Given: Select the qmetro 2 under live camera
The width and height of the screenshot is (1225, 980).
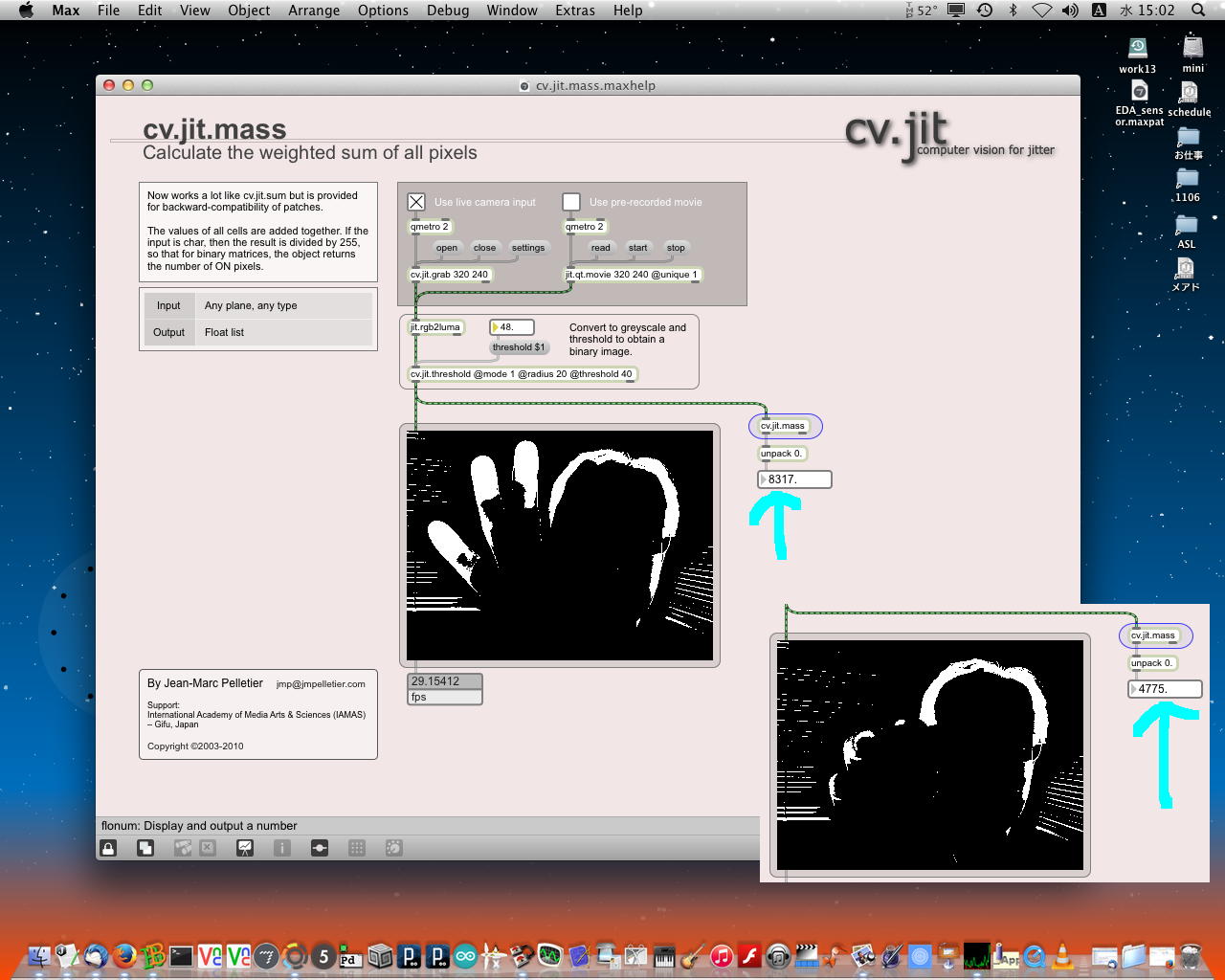Looking at the screenshot, I should tap(430, 227).
